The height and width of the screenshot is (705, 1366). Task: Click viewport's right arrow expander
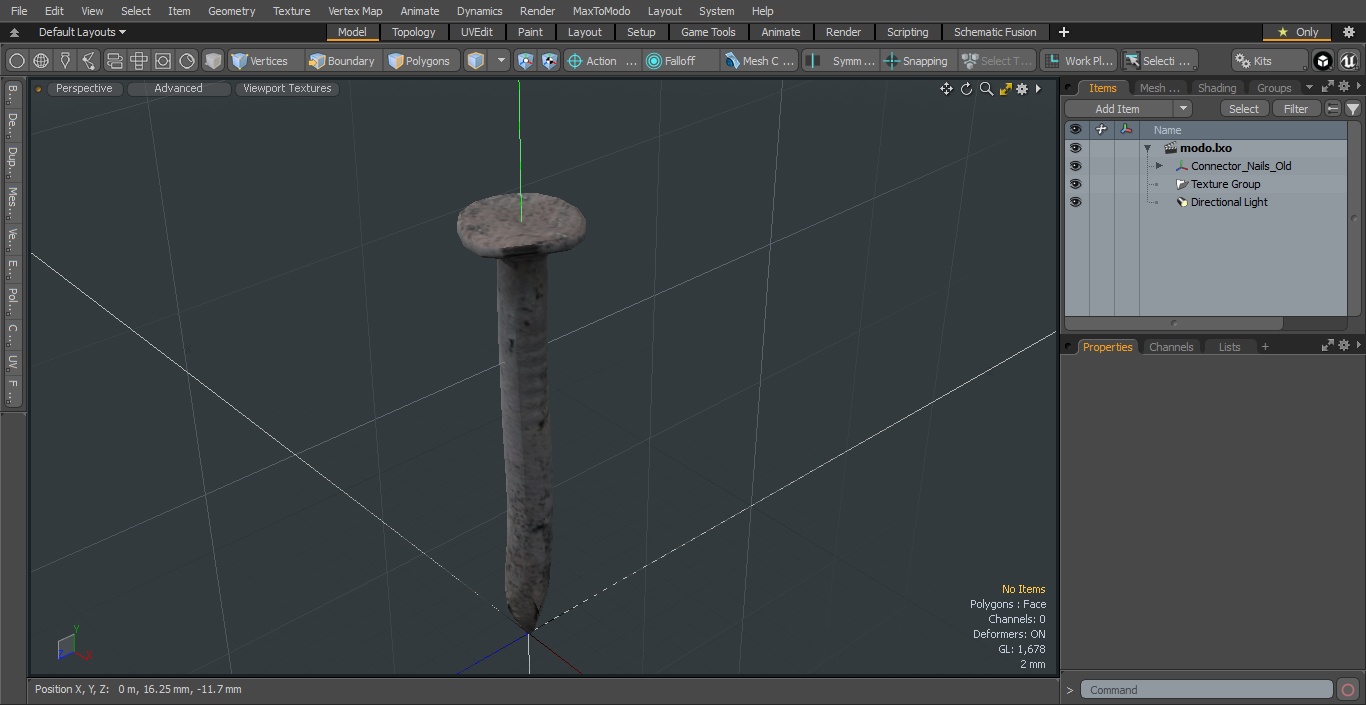coord(1038,89)
